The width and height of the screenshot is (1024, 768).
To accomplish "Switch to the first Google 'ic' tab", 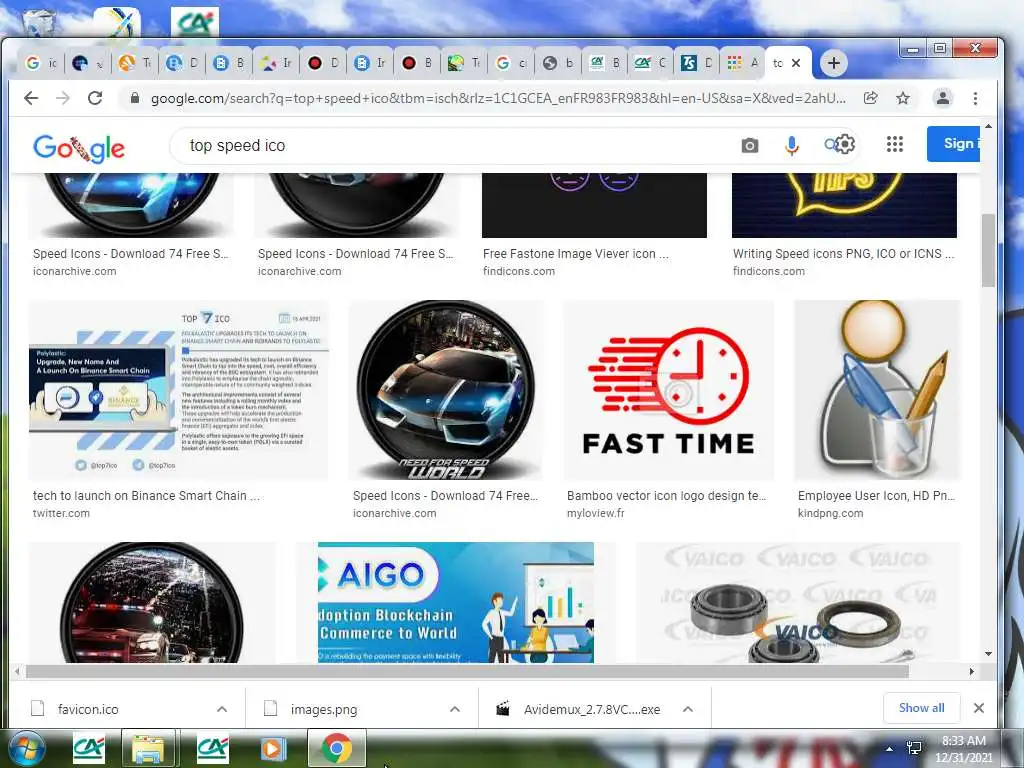I will pyautogui.click(x=40, y=63).
